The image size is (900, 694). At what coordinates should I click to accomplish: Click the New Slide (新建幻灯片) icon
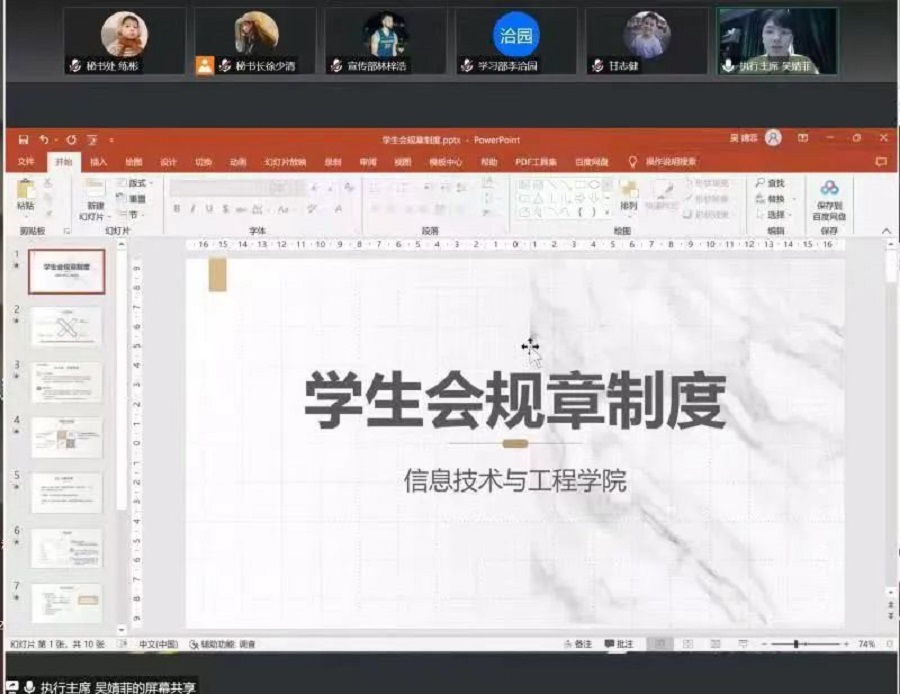point(93,192)
